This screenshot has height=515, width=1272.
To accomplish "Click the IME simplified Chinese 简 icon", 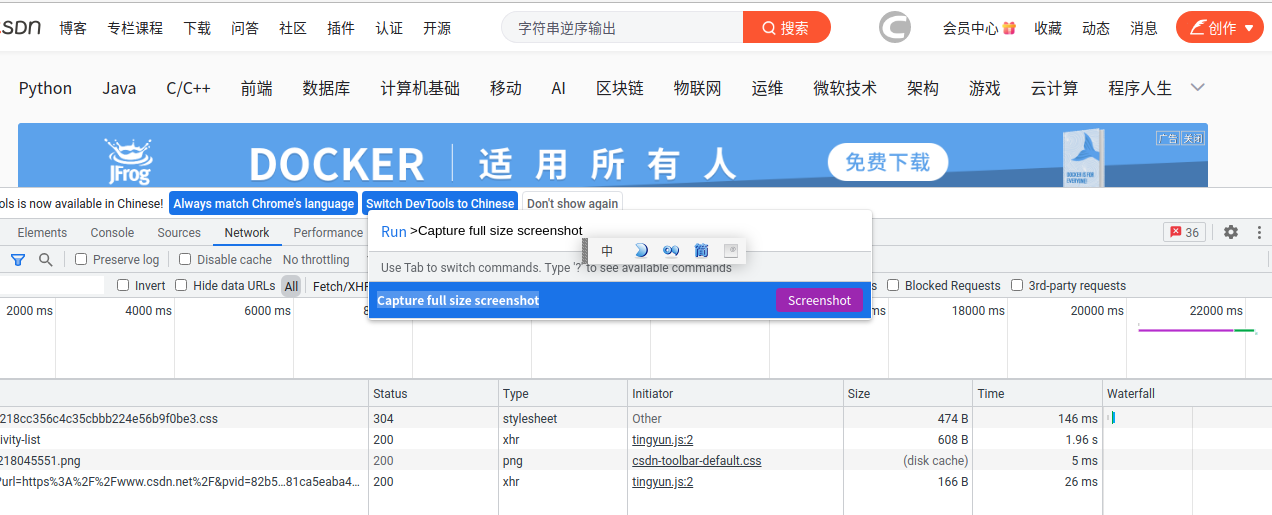I will pos(701,250).
